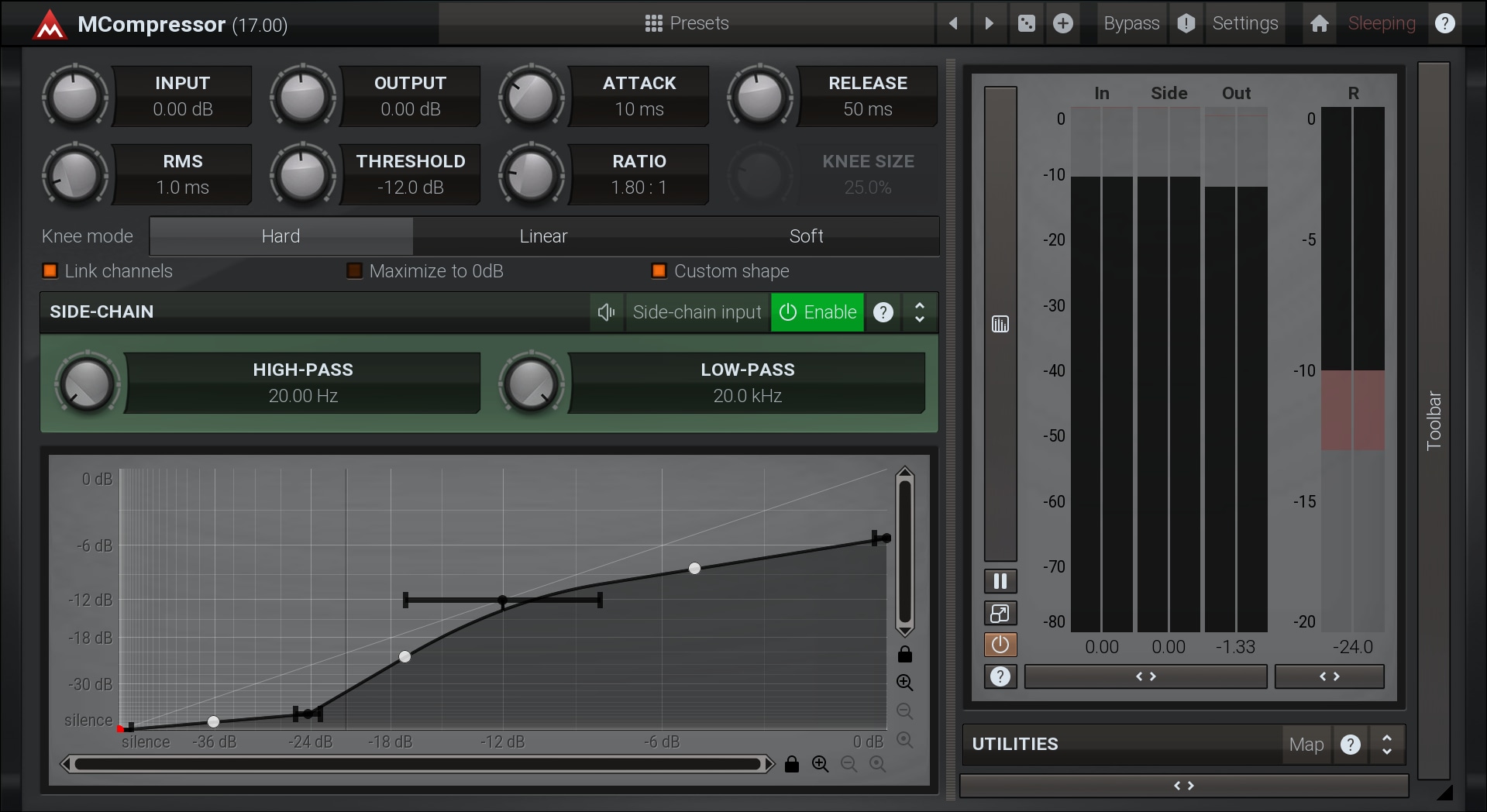Click the vertical zoom lock icon
Viewport: 1487px width, 812px height.
pyautogui.click(x=904, y=655)
